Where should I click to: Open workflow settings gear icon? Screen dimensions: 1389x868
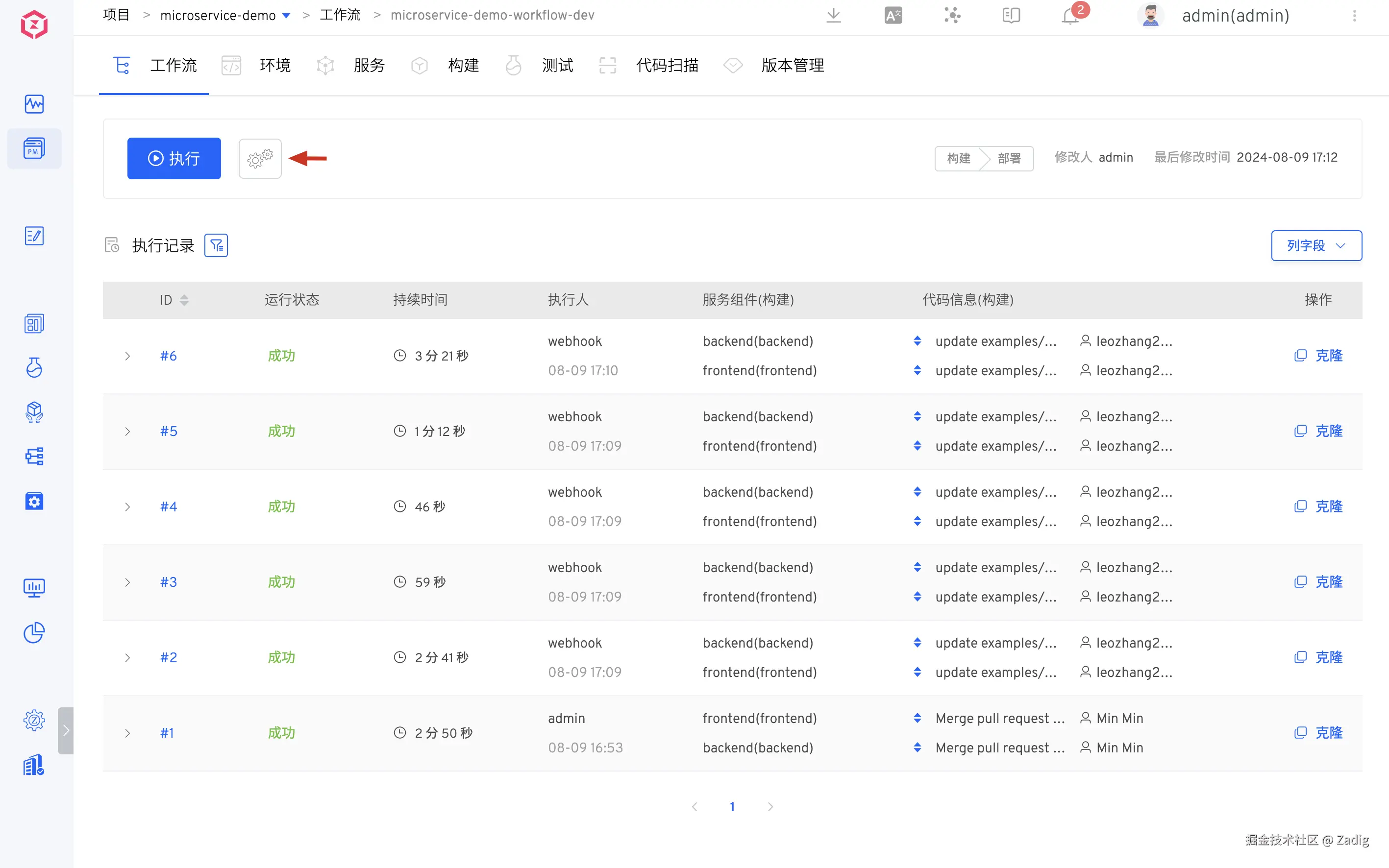pos(260,158)
